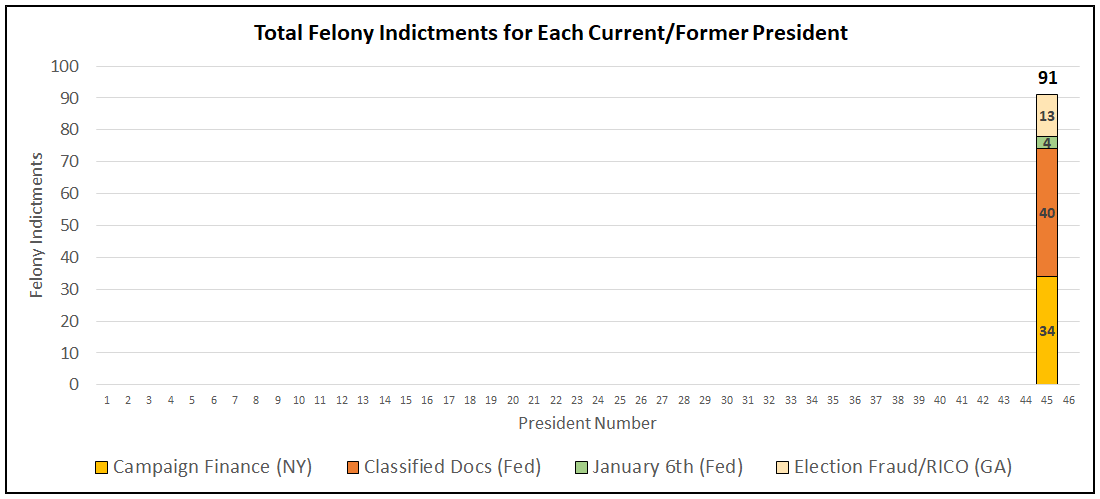Click the yellow Campaign Finance legend swatch
1100x499 pixels.
pyautogui.click(x=101, y=467)
